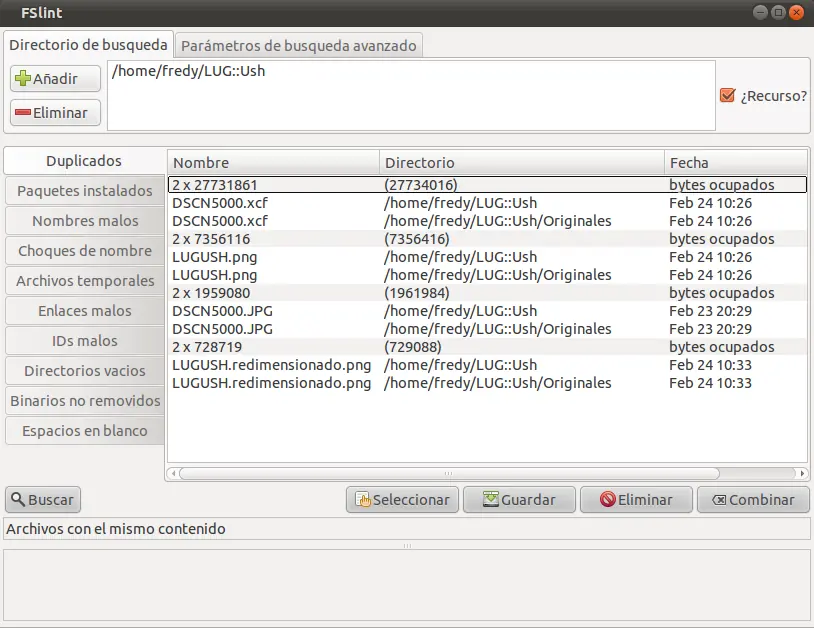Open the Enlaces malos side tab

(85, 311)
